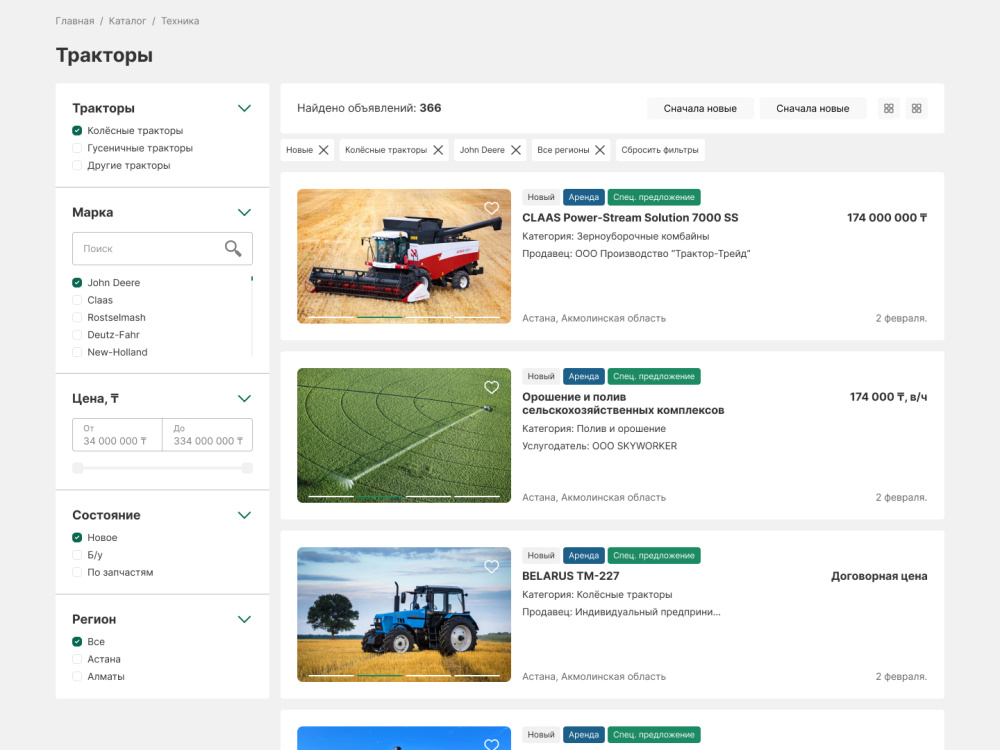Click the '174 000 000 ₸' price

pos(887,217)
